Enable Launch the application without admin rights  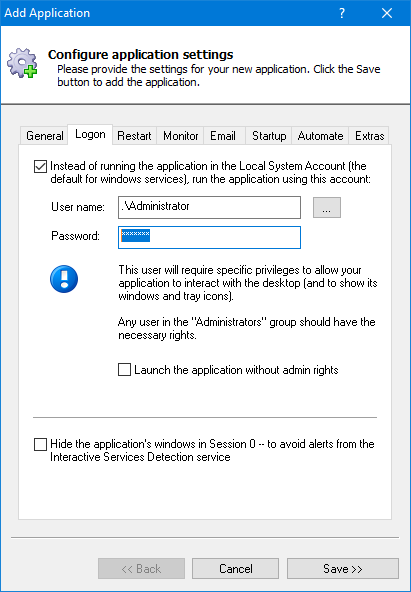pyautogui.click(x=125, y=370)
